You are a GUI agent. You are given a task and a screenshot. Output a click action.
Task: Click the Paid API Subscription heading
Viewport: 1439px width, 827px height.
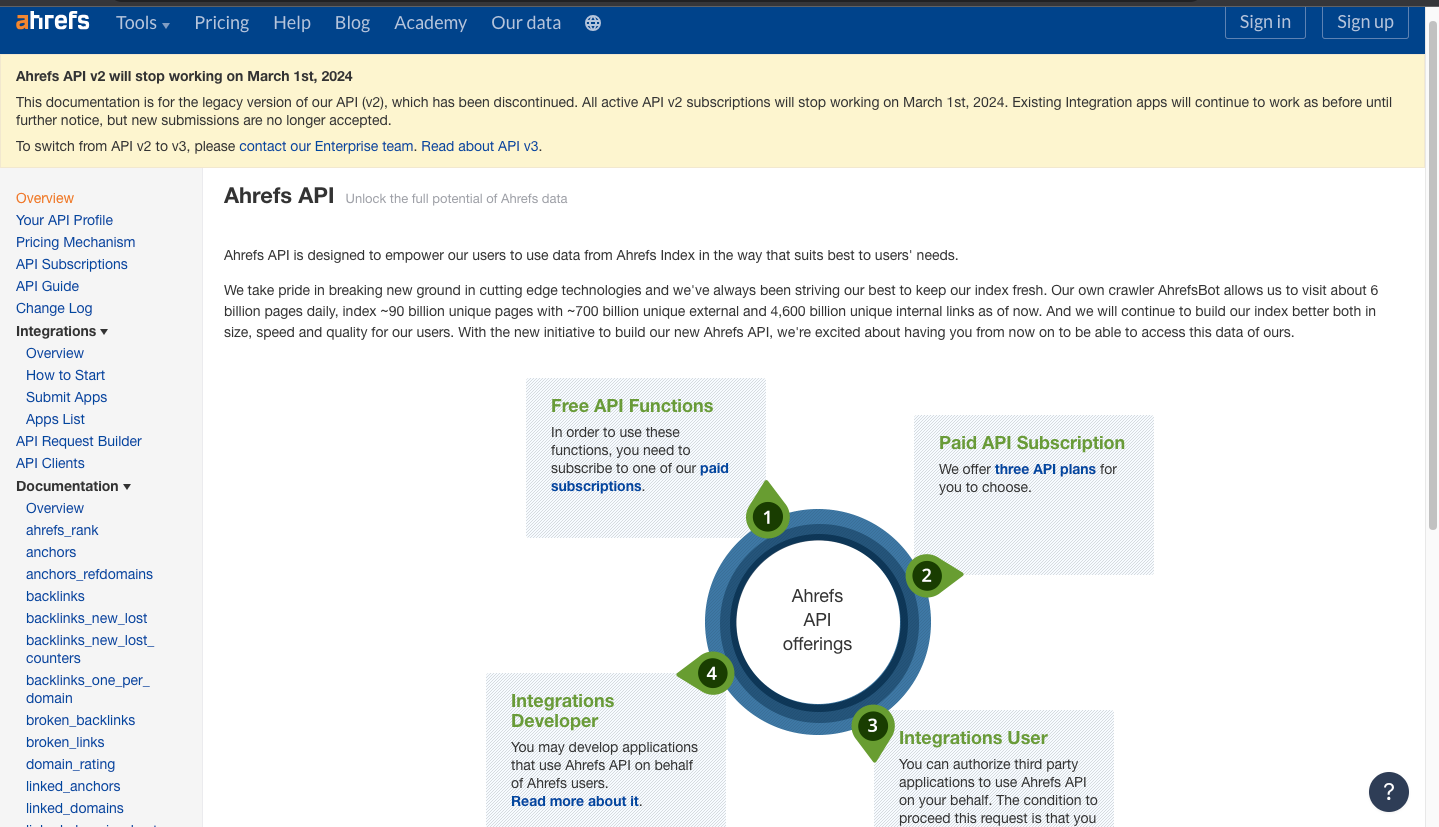[x=1032, y=443]
